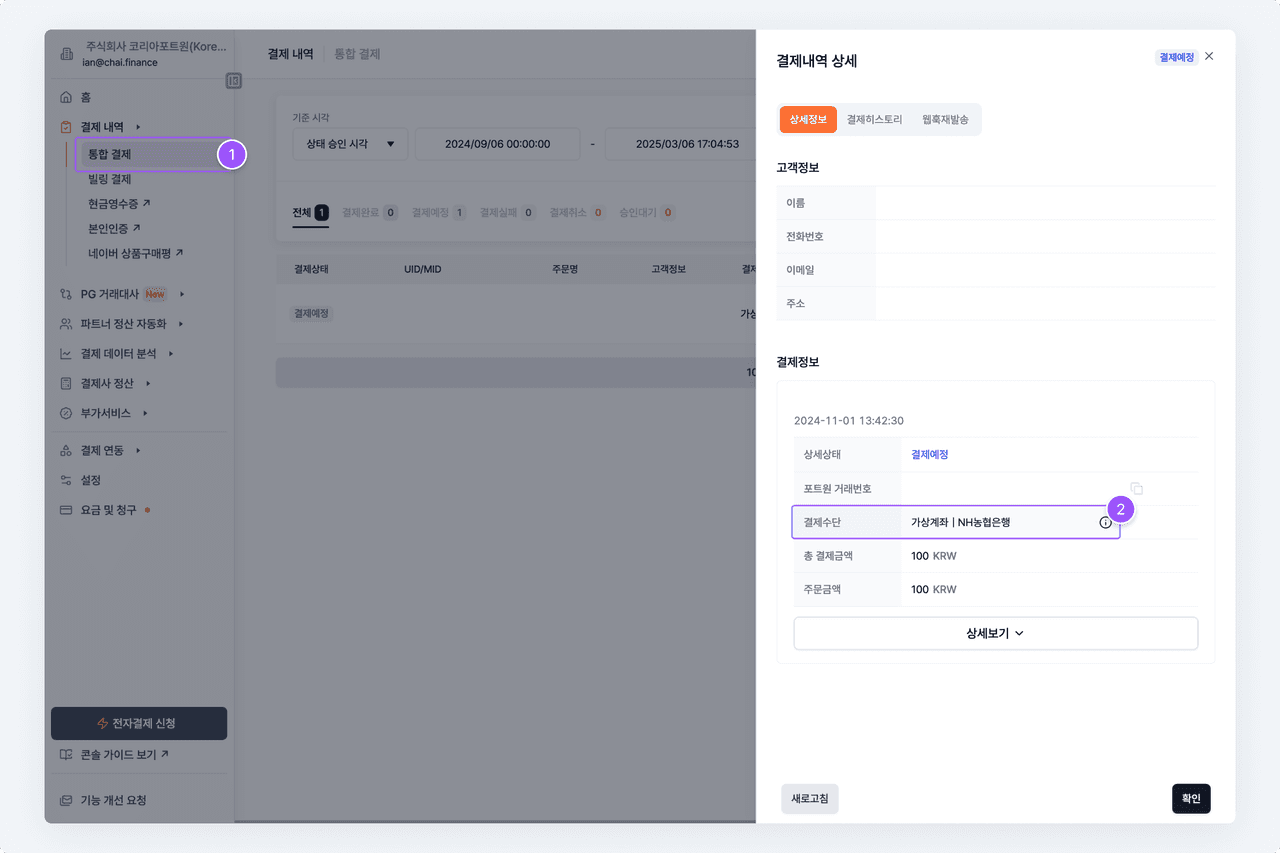This screenshot has height=853, width=1280.
Task: Click the home icon in sidebar
Action: tap(66, 97)
